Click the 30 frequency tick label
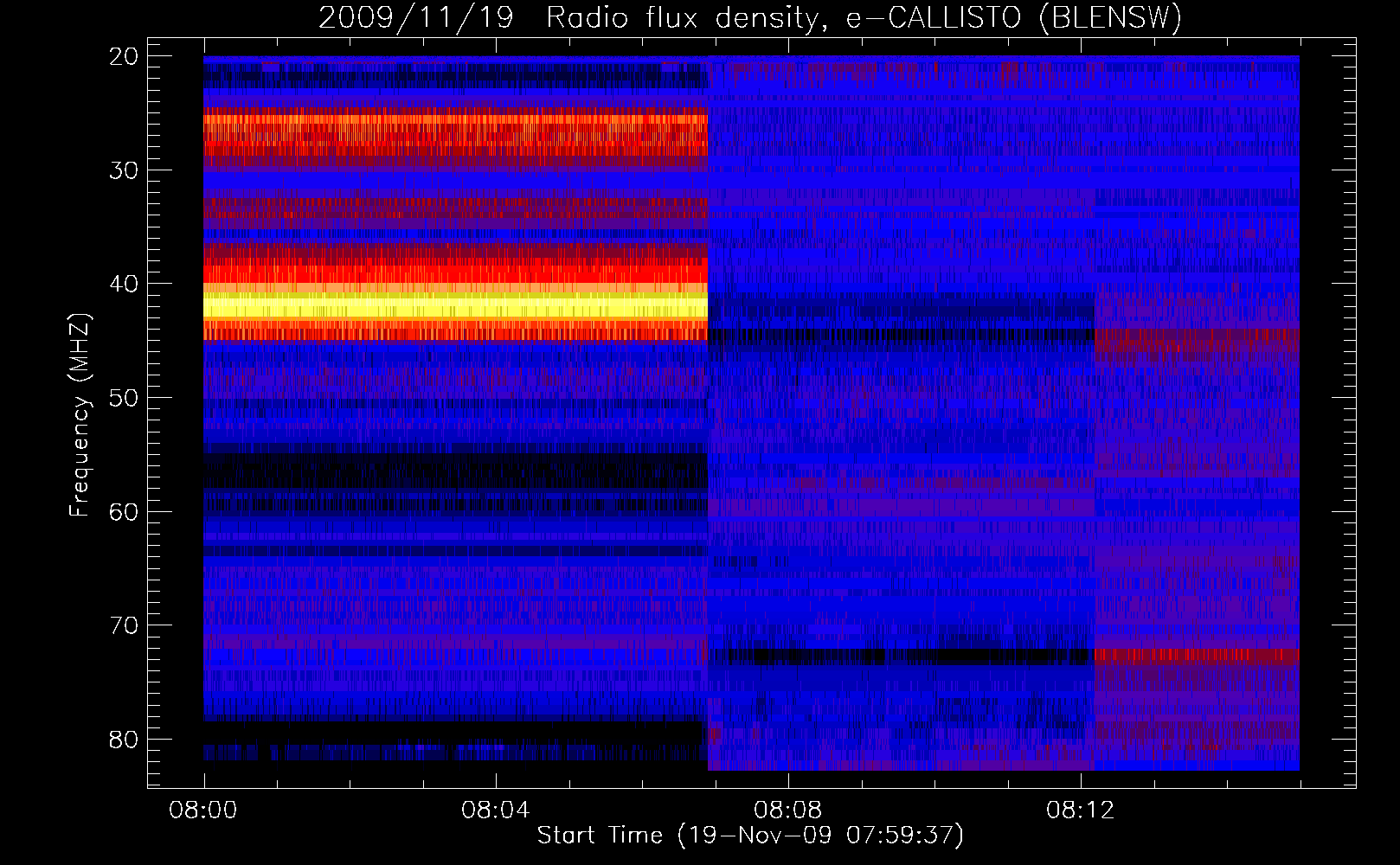 click(x=125, y=170)
